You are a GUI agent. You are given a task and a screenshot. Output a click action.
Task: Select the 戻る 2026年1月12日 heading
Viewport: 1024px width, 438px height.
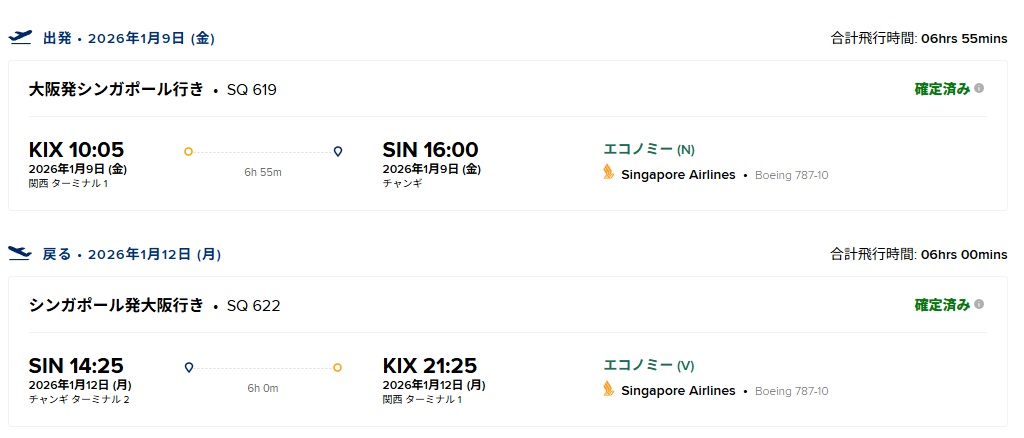pos(131,255)
